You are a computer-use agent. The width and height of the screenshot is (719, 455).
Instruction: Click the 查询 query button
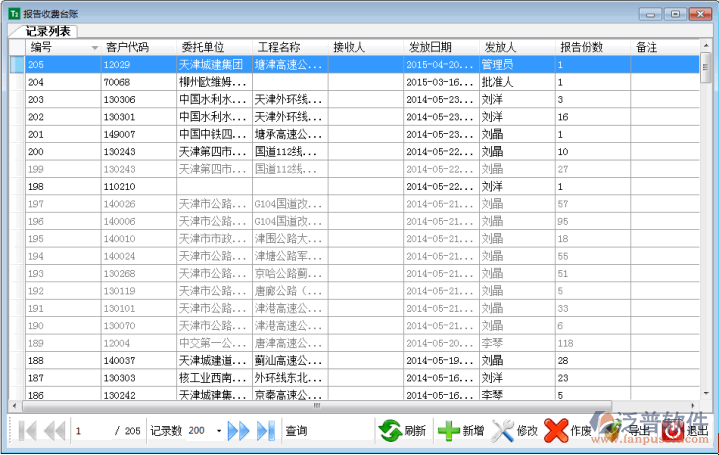[296, 431]
